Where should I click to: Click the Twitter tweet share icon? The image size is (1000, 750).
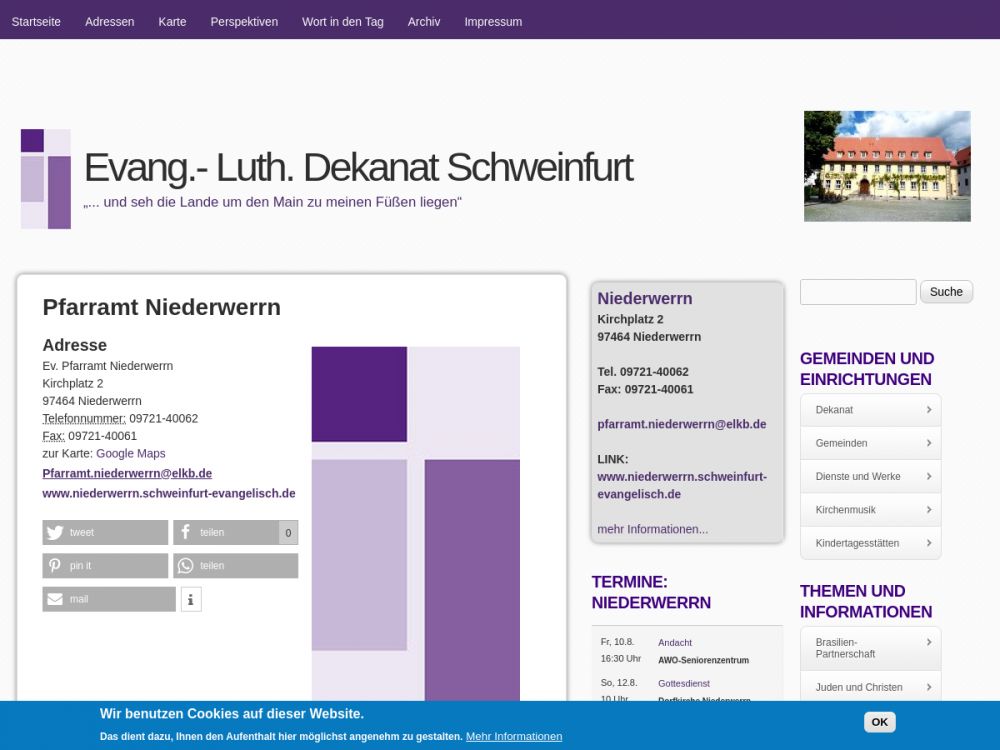tap(55, 533)
